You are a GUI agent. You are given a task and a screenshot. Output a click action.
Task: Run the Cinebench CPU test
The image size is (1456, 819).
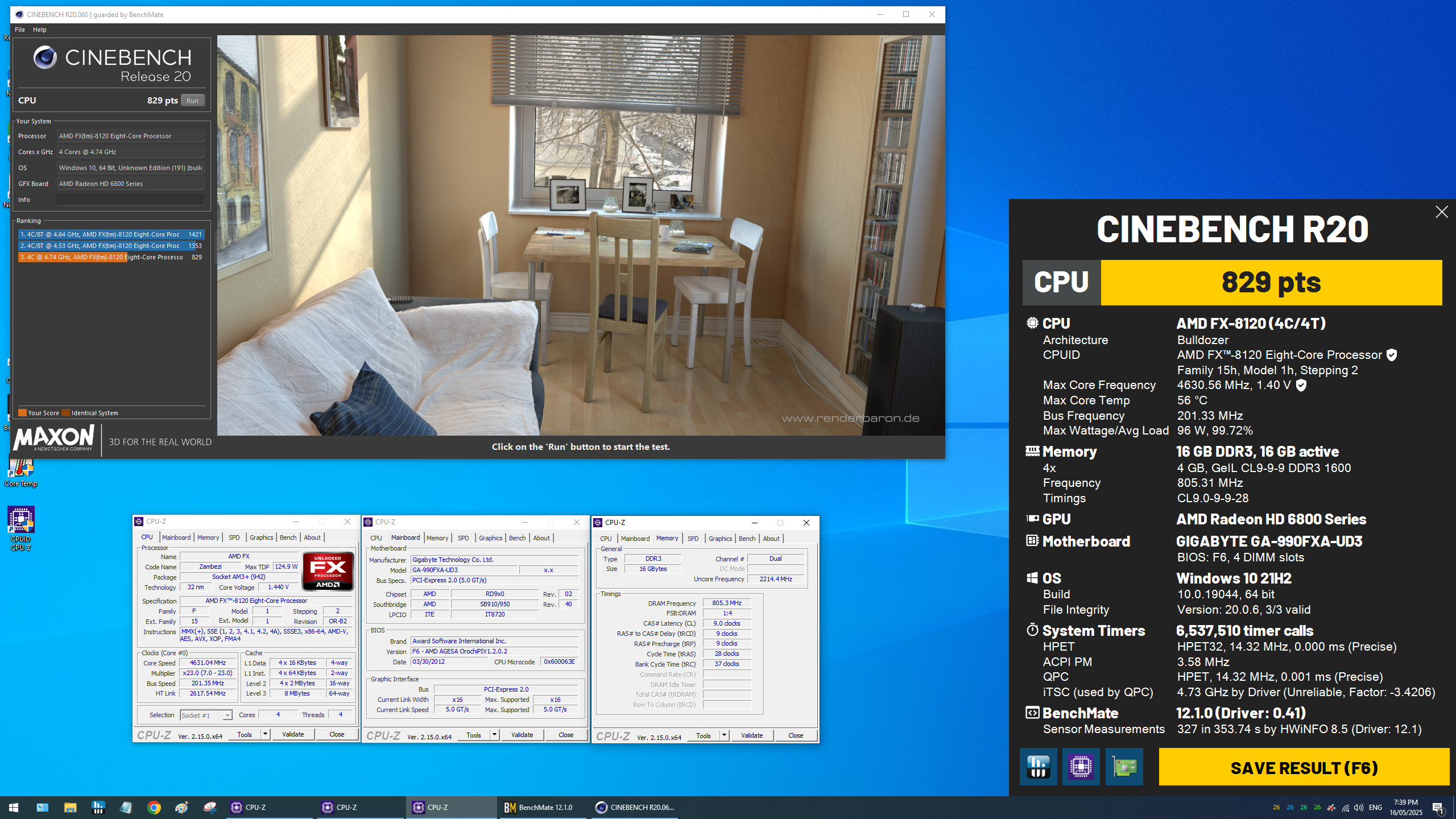click(x=193, y=101)
